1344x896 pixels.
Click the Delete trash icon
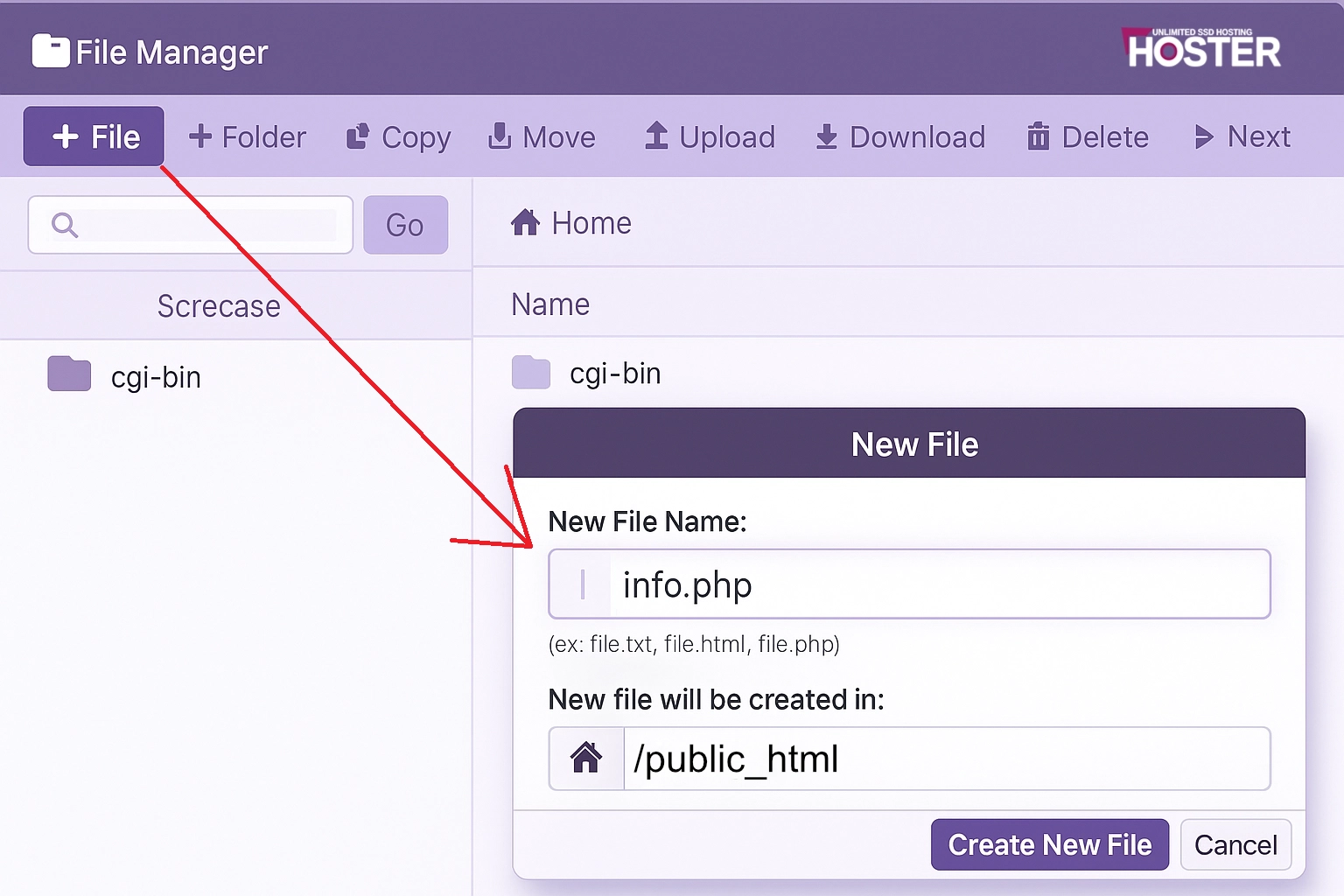coord(1039,136)
